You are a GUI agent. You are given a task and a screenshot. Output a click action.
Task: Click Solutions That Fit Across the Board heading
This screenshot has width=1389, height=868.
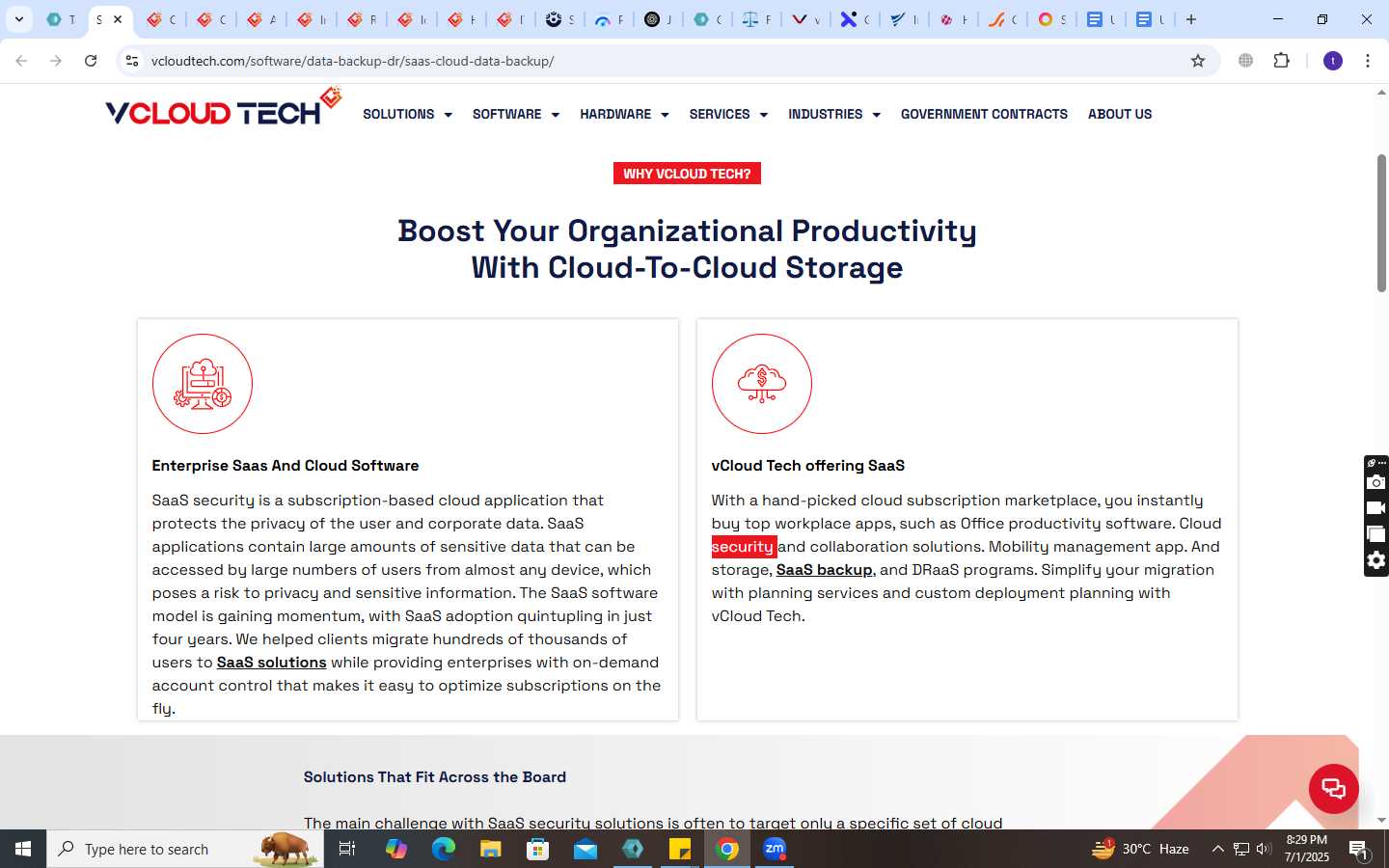pyautogui.click(x=435, y=776)
